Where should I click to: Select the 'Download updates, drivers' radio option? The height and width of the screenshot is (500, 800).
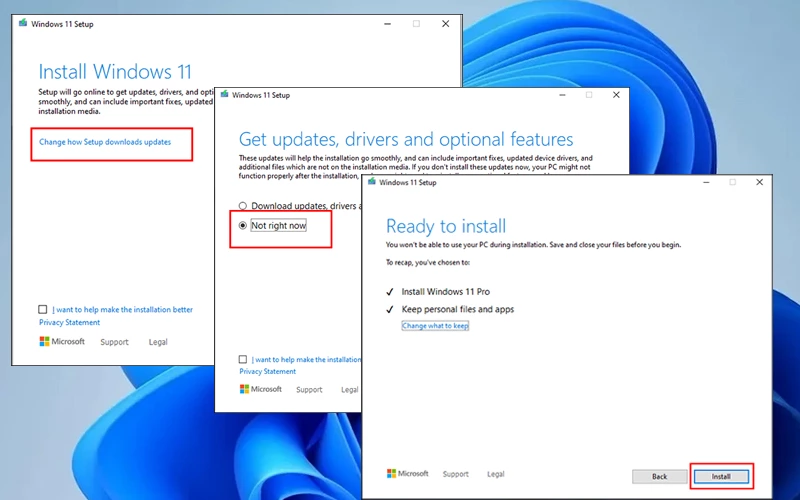pyautogui.click(x=243, y=206)
